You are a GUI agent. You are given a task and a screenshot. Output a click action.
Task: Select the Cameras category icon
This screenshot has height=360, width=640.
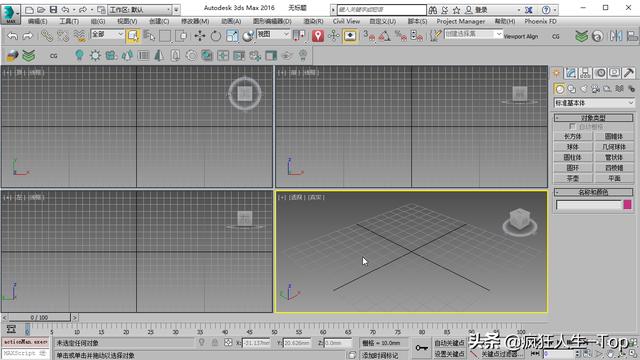pyautogui.click(x=596, y=89)
